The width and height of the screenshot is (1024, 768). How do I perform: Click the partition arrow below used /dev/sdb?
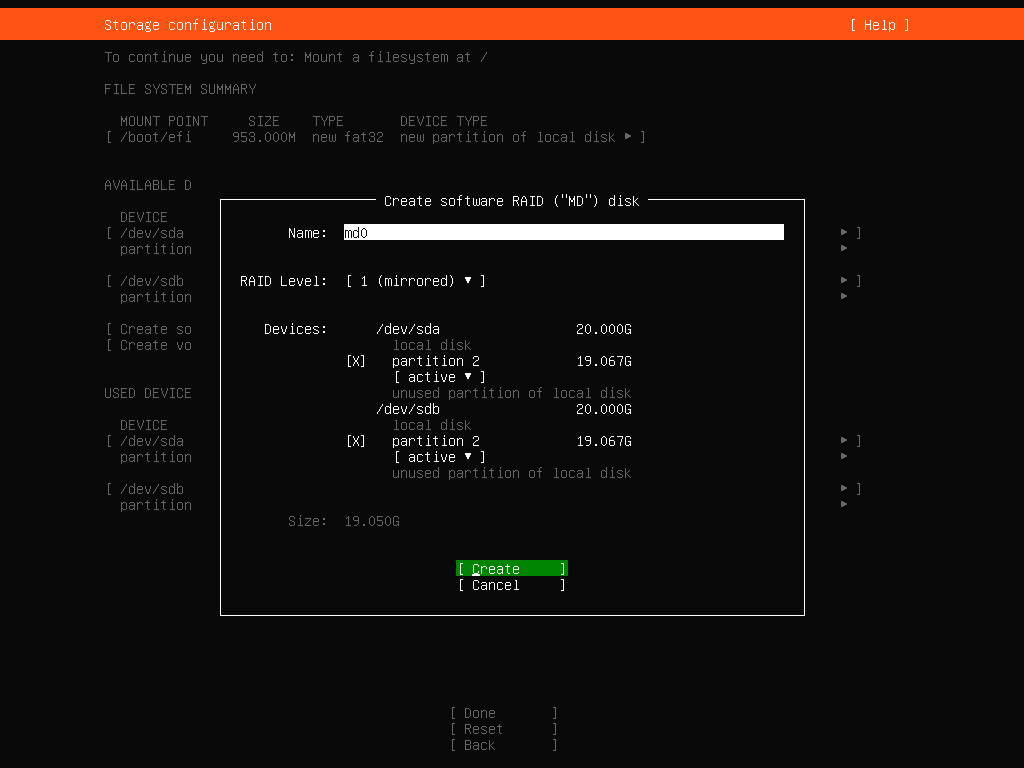(x=845, y=505)
